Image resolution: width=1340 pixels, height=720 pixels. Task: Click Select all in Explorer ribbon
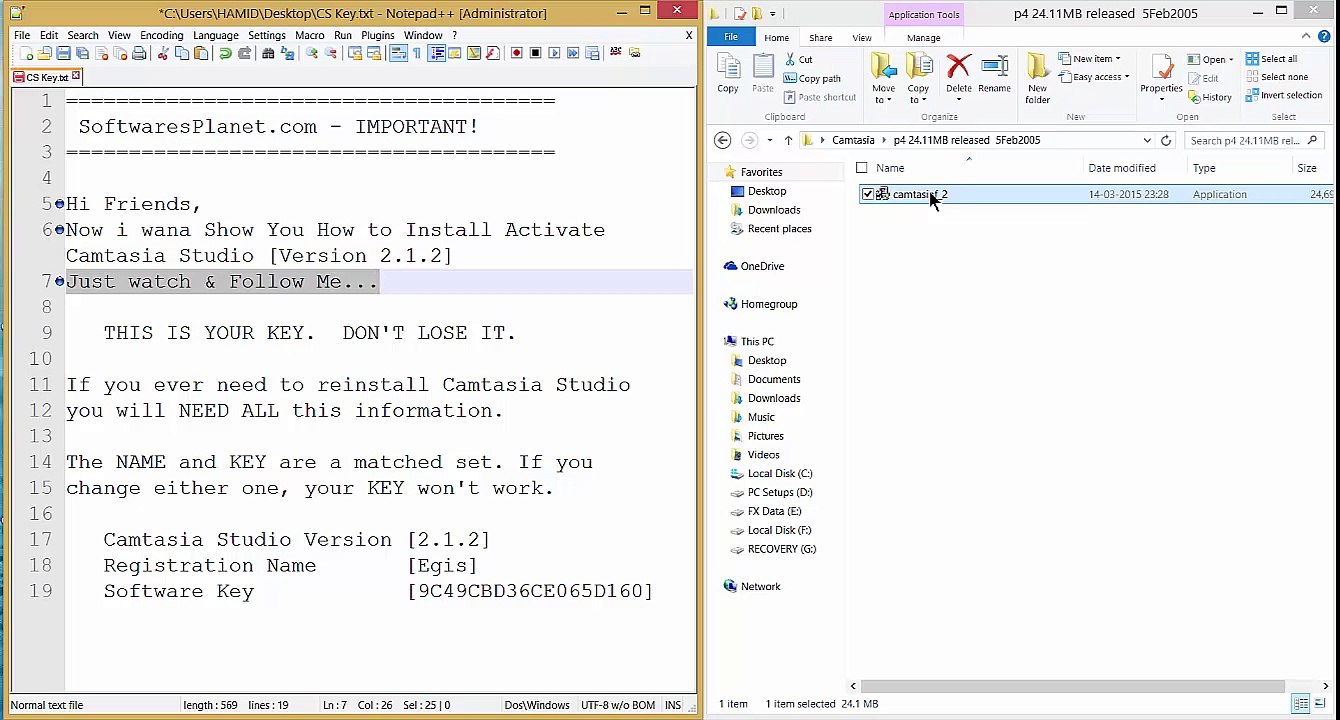coord(1272,59)
